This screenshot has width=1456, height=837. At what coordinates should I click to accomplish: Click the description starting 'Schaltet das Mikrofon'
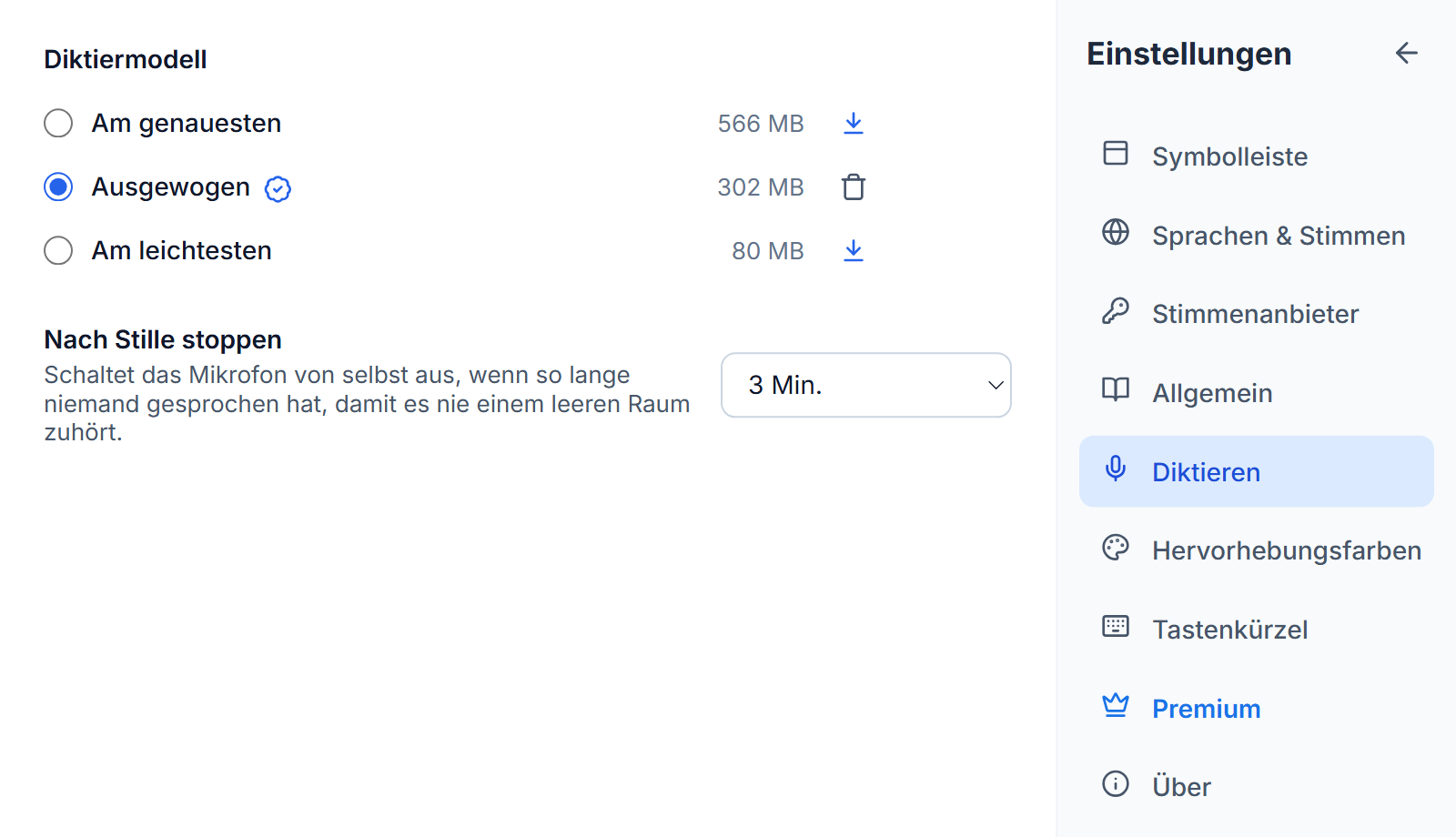point(367,403)
